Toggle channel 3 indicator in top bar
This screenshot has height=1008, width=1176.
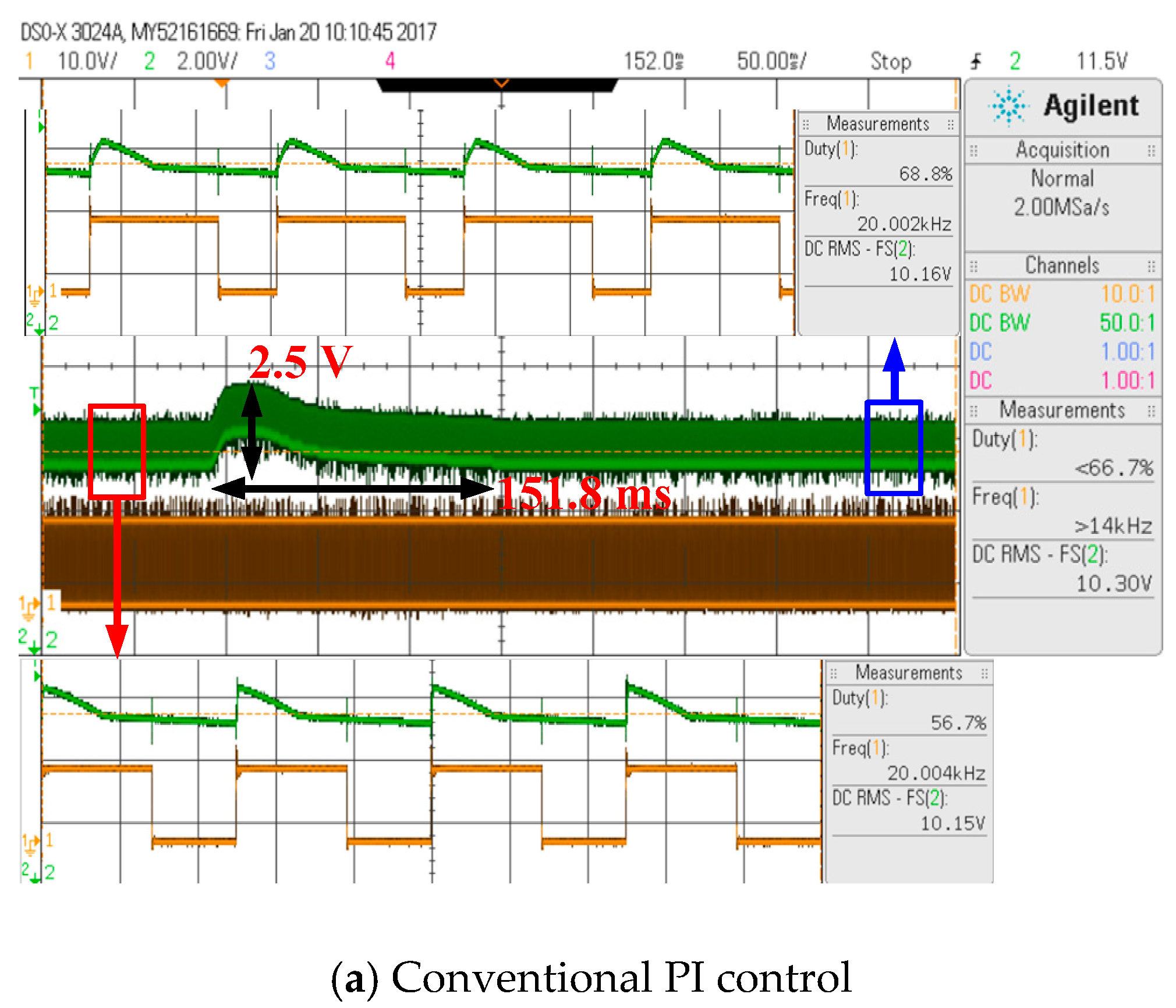click(270, 61)
